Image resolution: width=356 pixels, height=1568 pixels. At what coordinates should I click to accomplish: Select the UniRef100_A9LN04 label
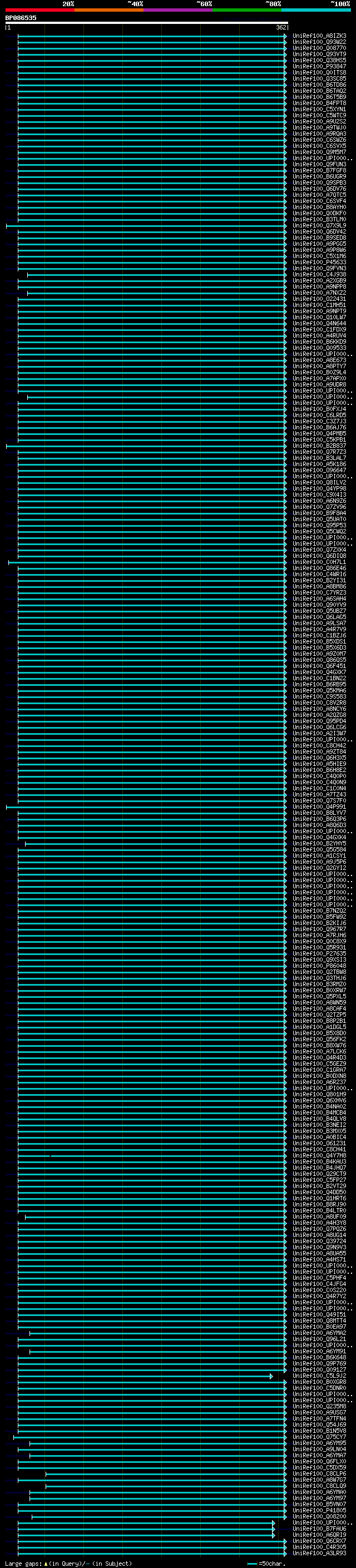319,1450
